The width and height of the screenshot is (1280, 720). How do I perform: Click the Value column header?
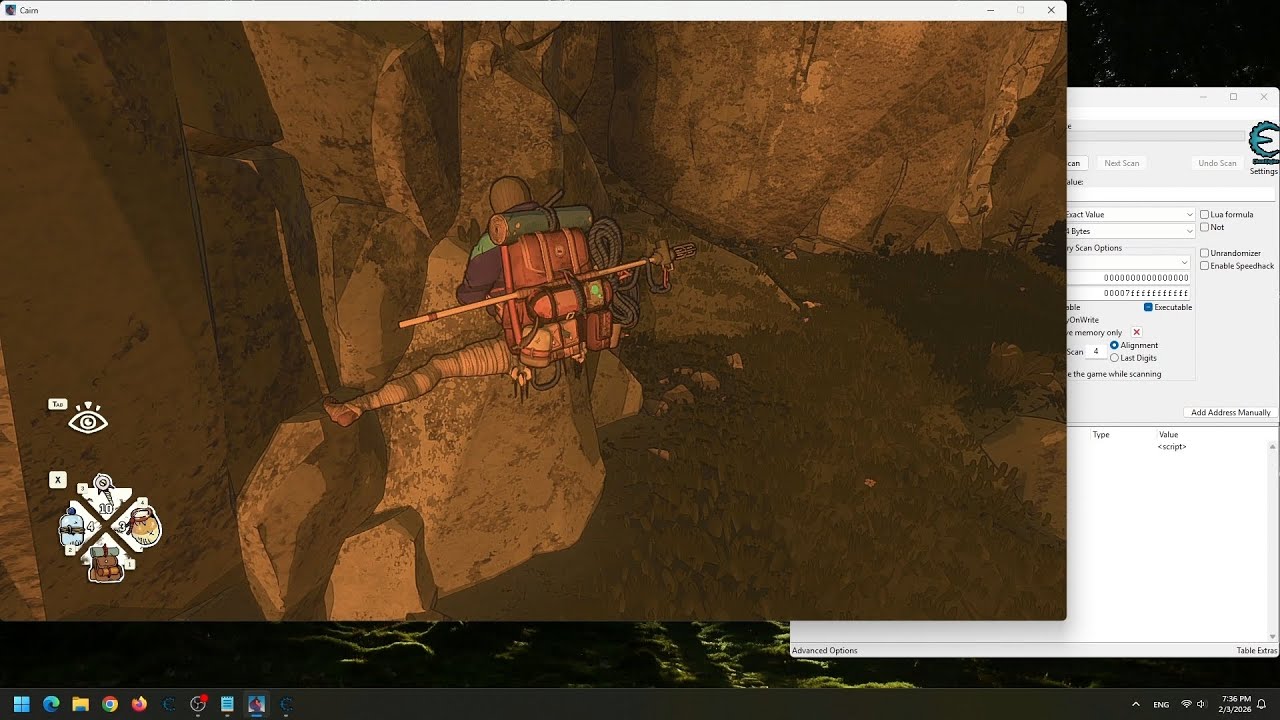coord(1168,435)
